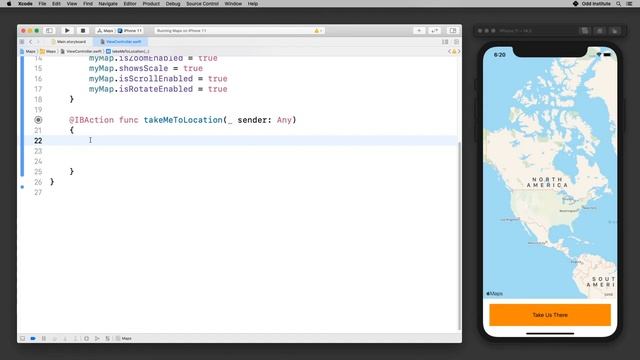Open the Apple menu
The height and width of the screenshot is (360, 640).
(9, 4)
